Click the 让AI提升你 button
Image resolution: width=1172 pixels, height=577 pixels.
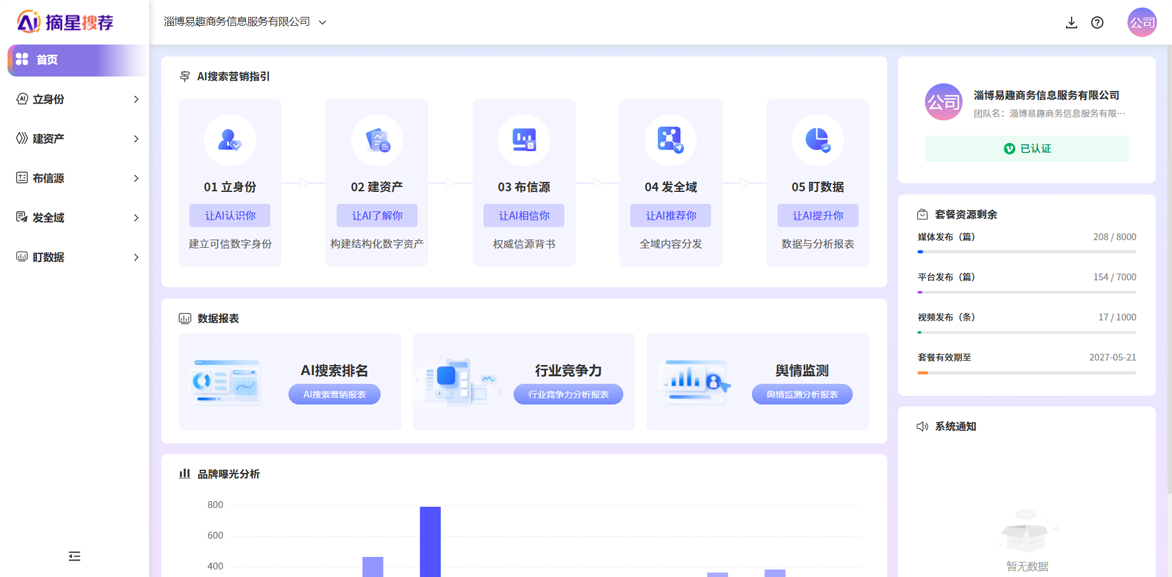818,215
